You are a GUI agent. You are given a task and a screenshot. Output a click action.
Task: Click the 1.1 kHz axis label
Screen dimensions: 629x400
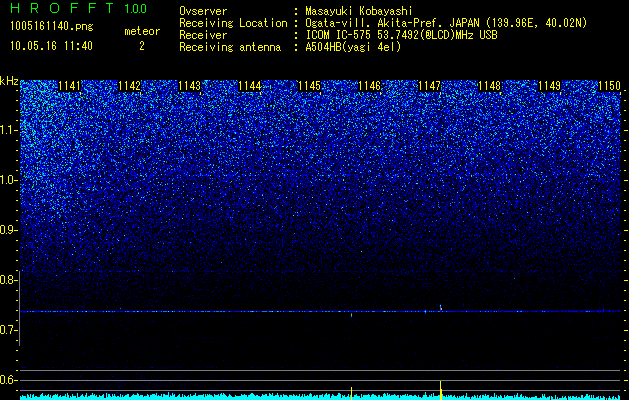pos(9,130)
